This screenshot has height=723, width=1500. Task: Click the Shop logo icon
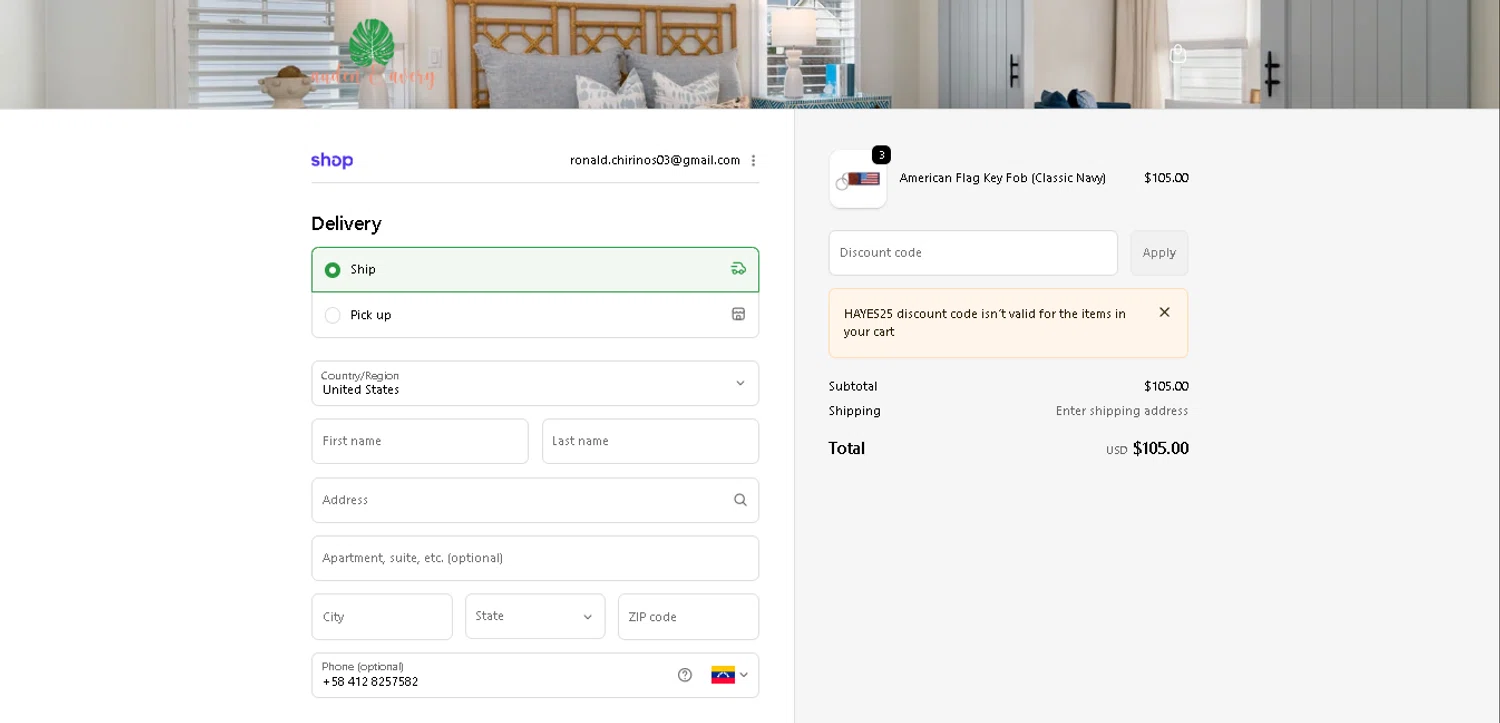coord(332,161)
